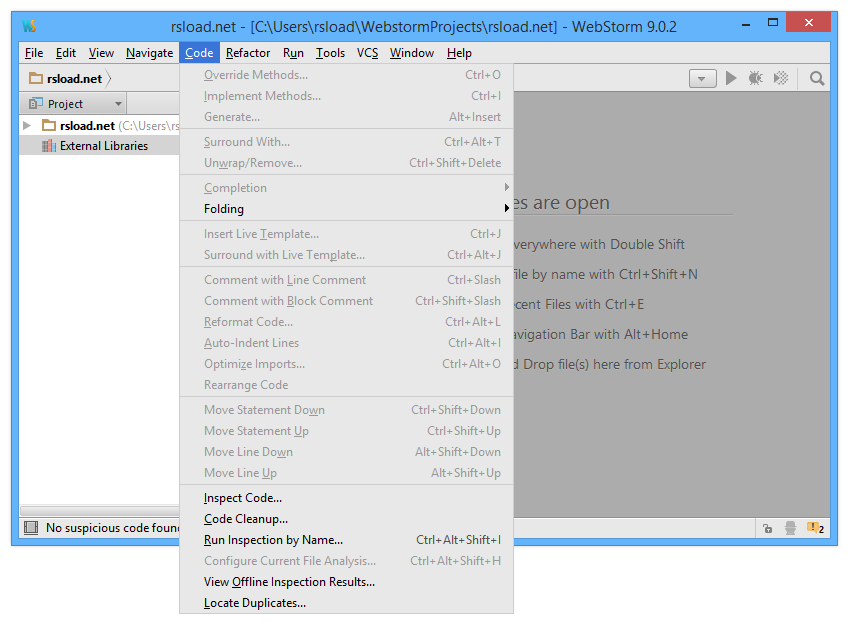This screenshot has height=635, width=852.
Task: Maximize the WebStorm window
Action: [x=773, y=23]
